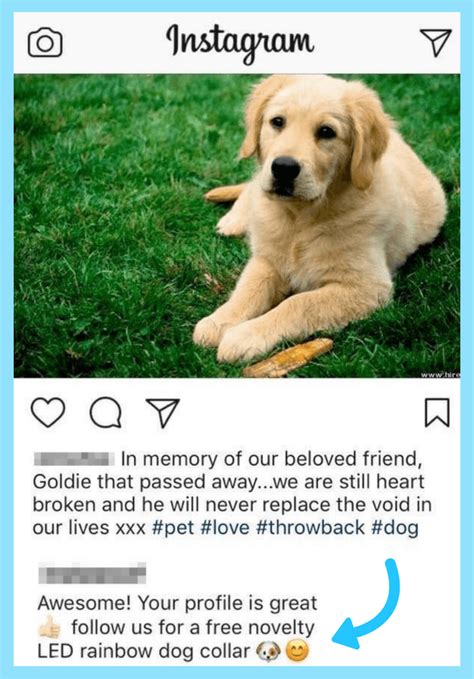Tap the thumbs up emoji in comment
The height and width of the screenshot is (679, 474).
(50, 627)
